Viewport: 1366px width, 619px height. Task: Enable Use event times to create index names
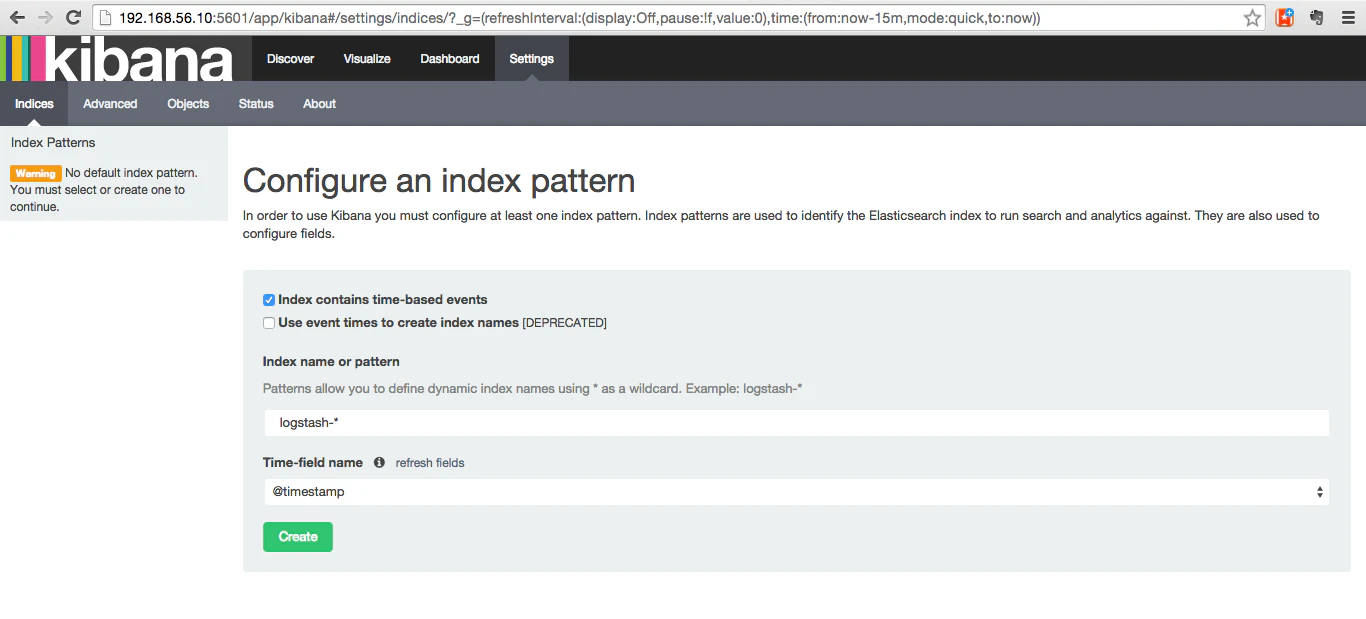[269, 323]
